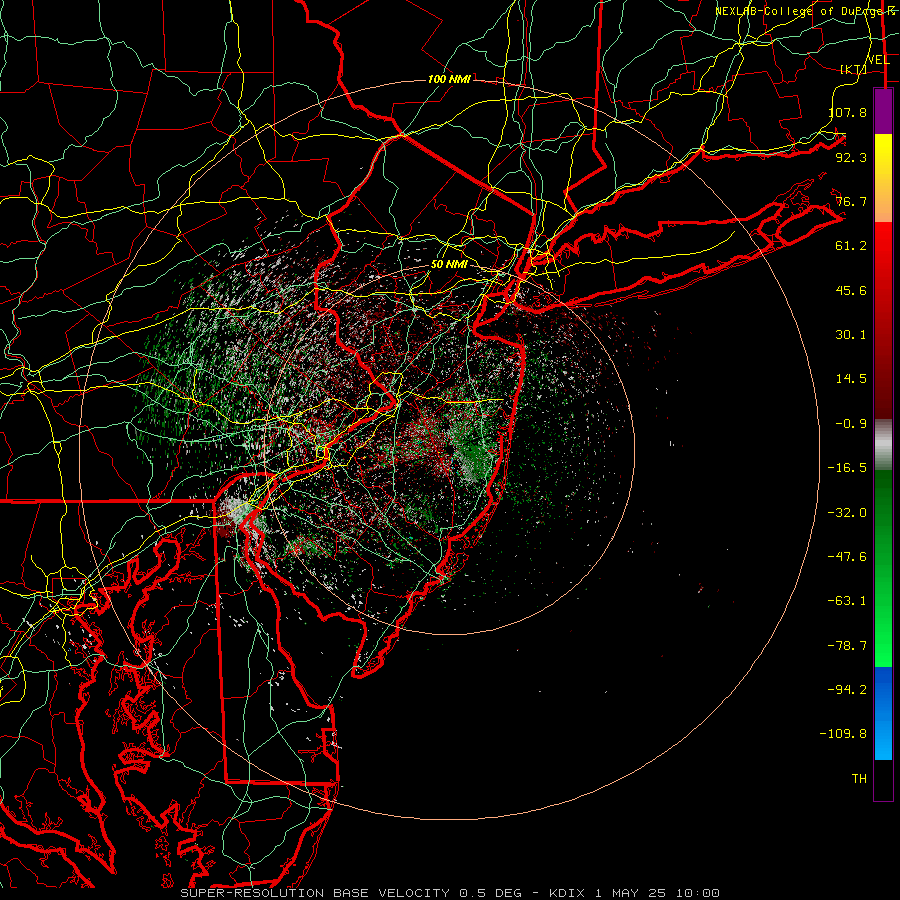
Task: Click the 92.3 velocity scale value
Action: [851, 157]
